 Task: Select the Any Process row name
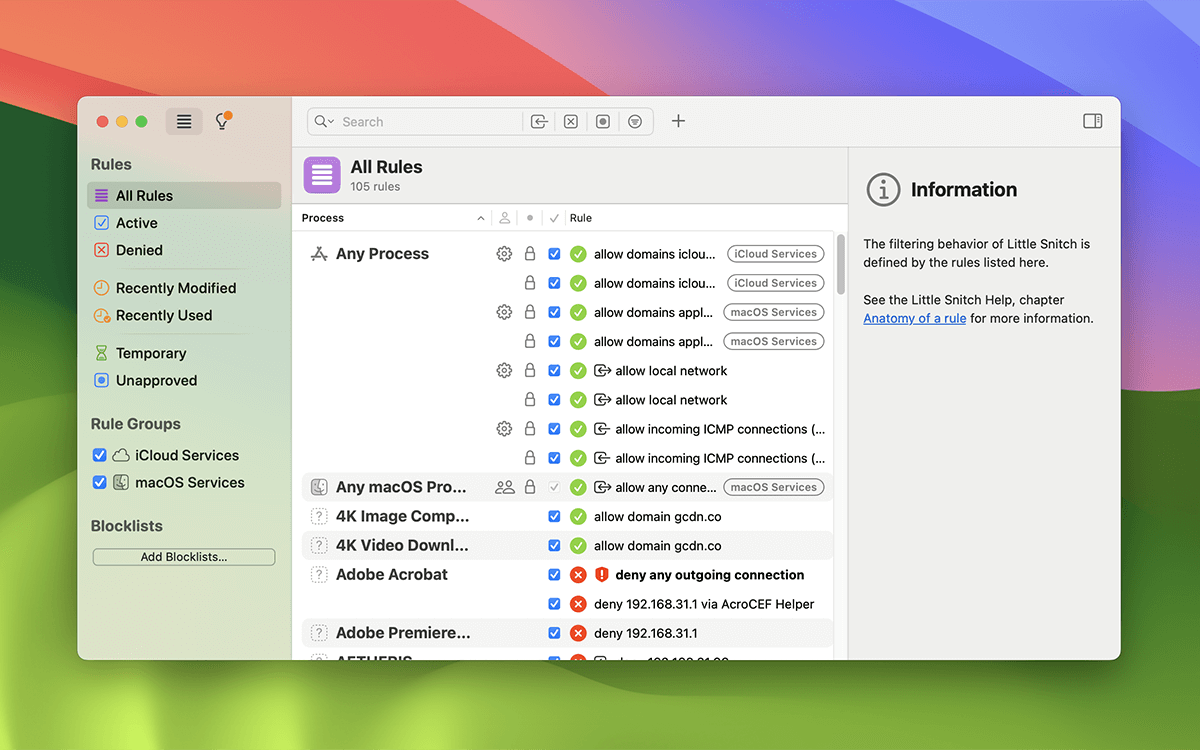point(382,254)
